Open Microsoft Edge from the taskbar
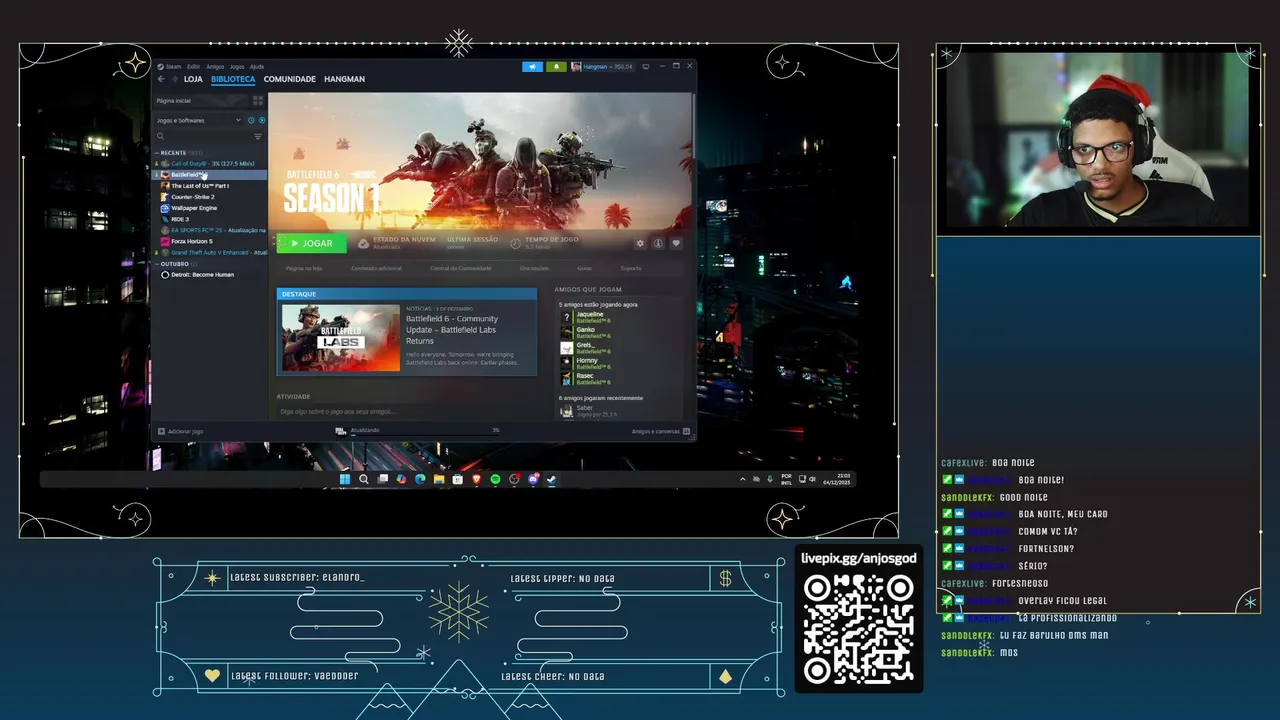The width and height of the screenshot is (1280, 720). [x=420, y=479]
